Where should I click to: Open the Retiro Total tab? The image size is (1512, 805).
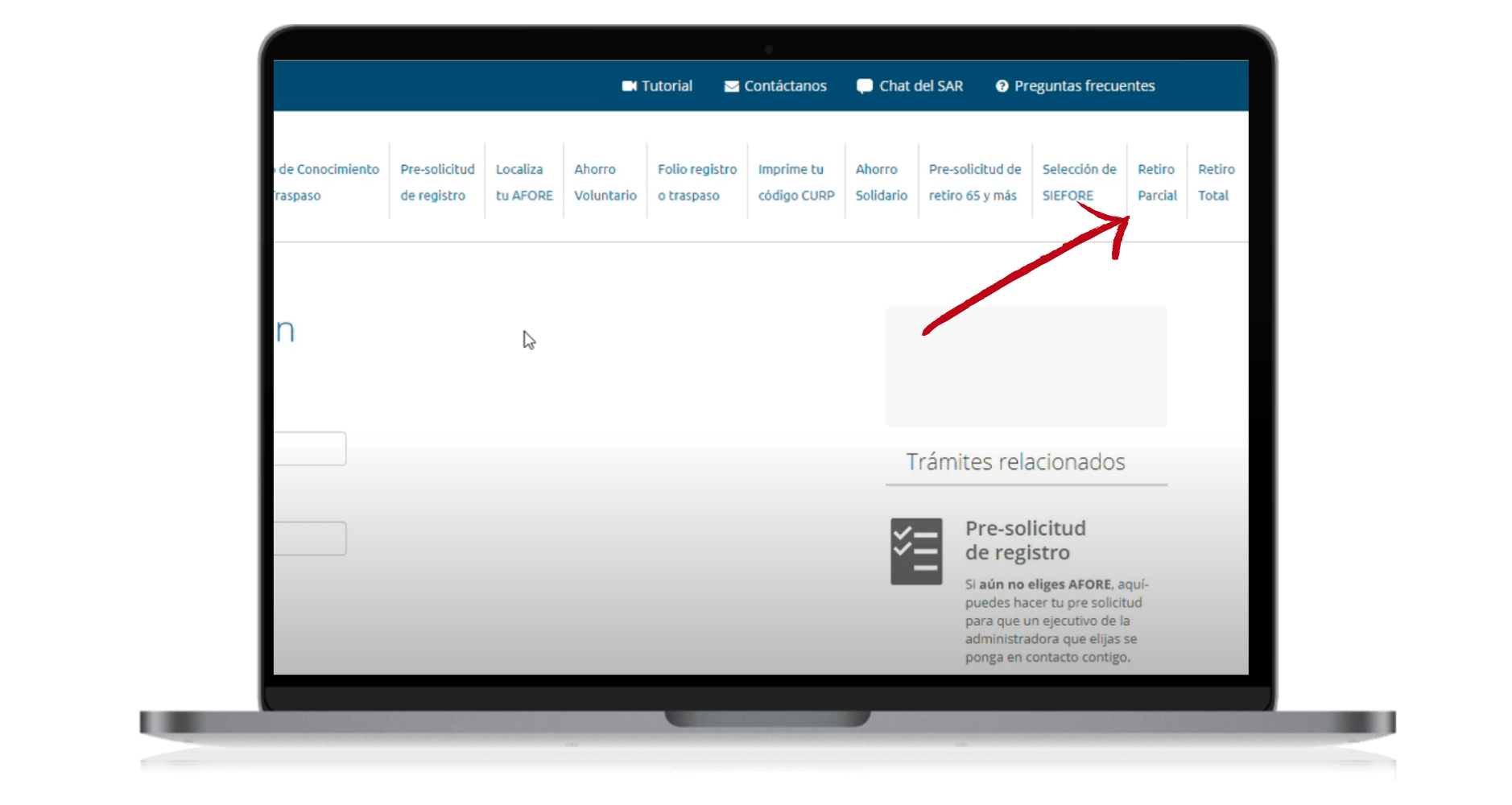(1216, 182)
